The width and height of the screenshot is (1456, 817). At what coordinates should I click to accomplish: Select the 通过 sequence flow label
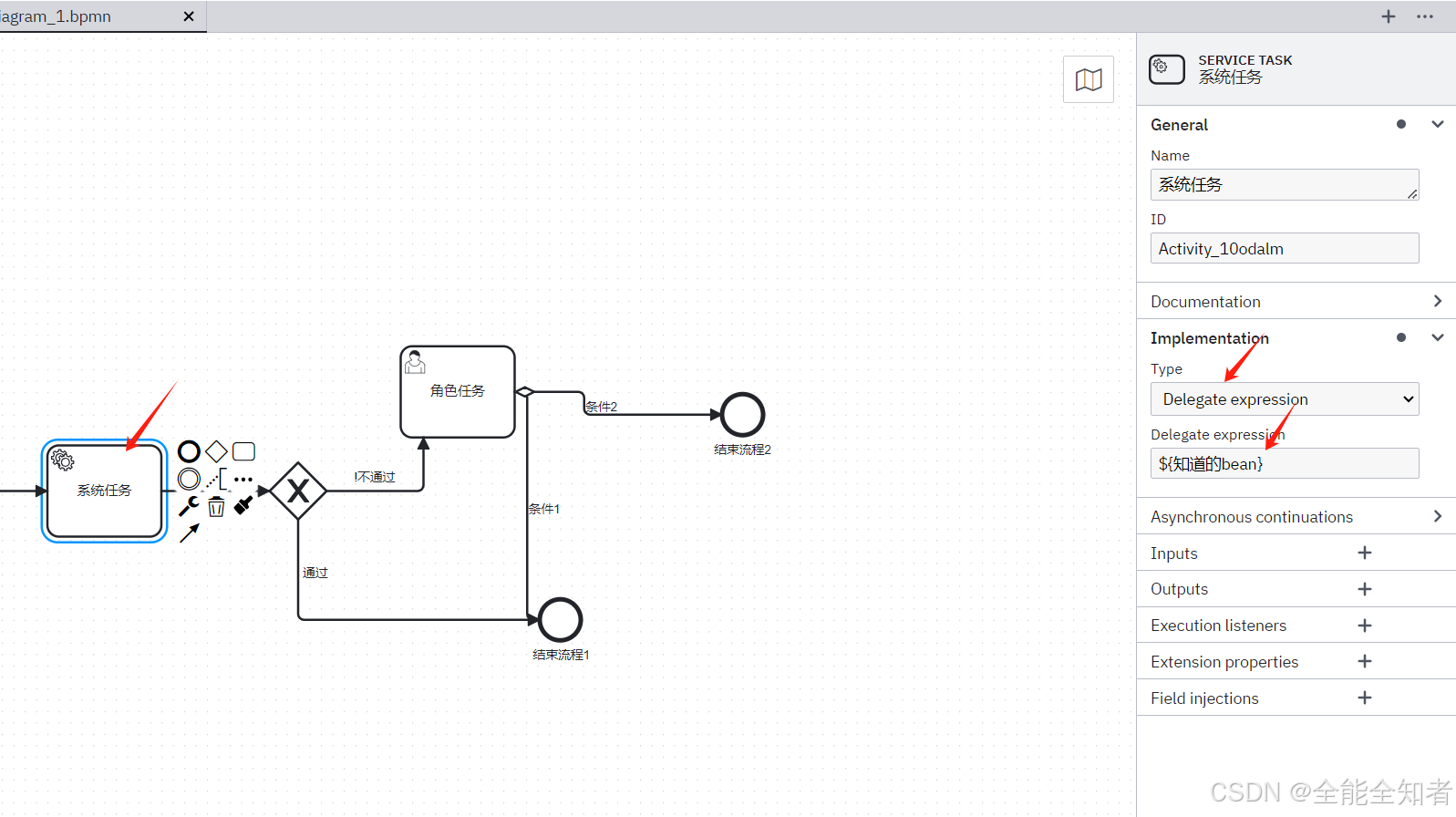[x=315, y=573]
